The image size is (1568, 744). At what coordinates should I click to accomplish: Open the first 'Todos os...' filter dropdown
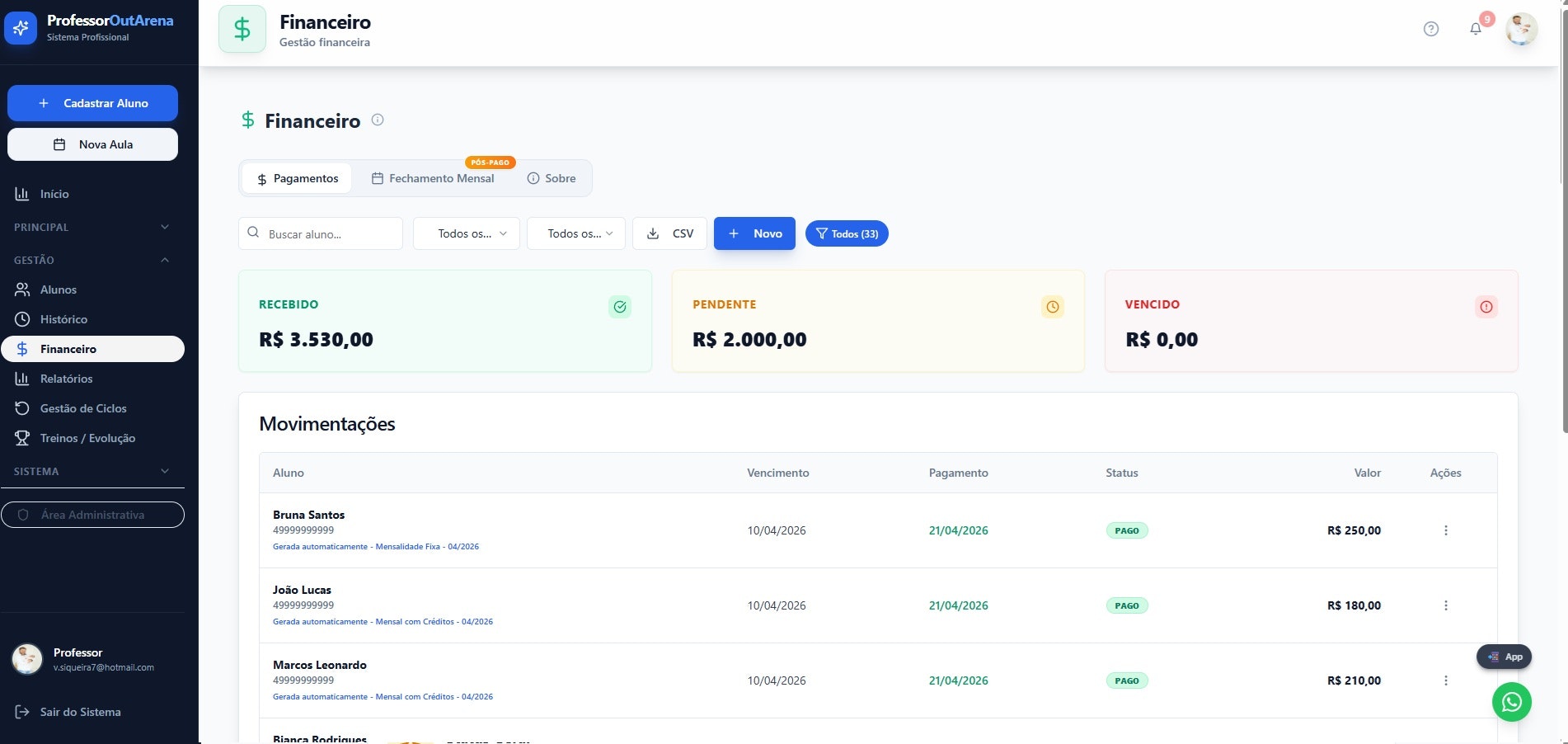pyautogui.click(x=467, y=233)
